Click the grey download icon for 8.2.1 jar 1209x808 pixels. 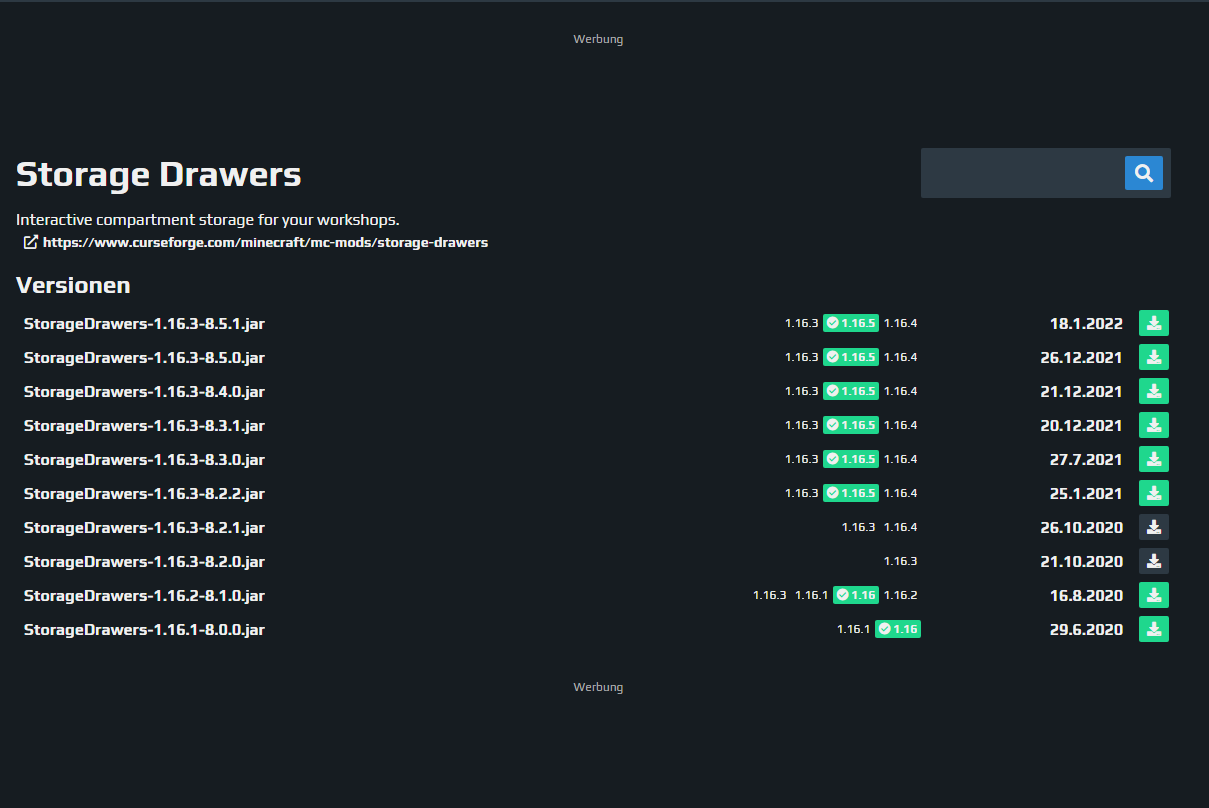tap(1154, 527)
